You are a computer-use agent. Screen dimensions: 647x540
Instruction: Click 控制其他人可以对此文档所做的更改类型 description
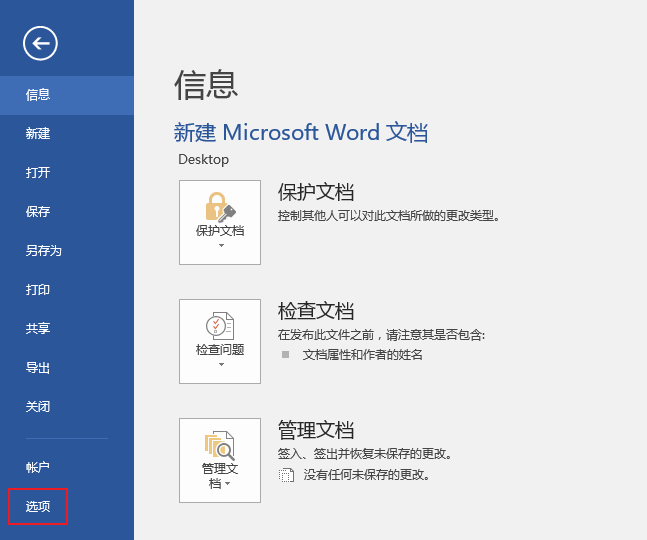tap(389, 215)
